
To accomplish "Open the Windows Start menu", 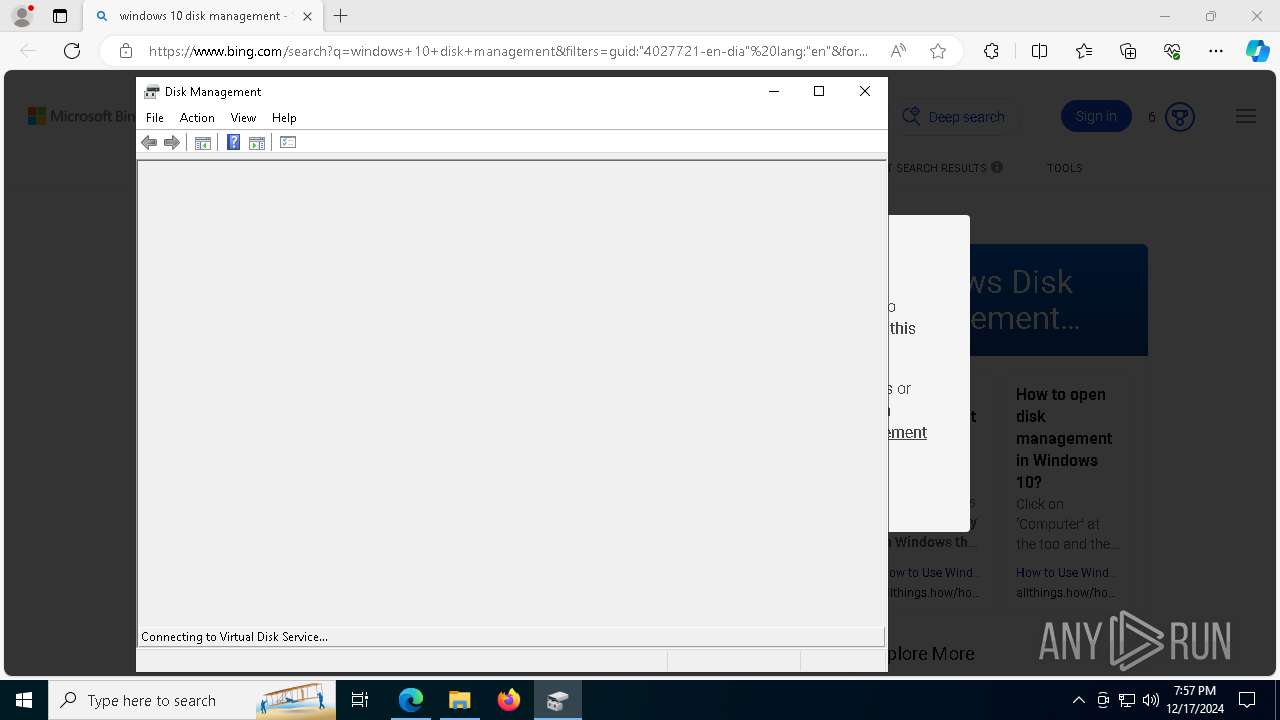I will click(24, 700).
